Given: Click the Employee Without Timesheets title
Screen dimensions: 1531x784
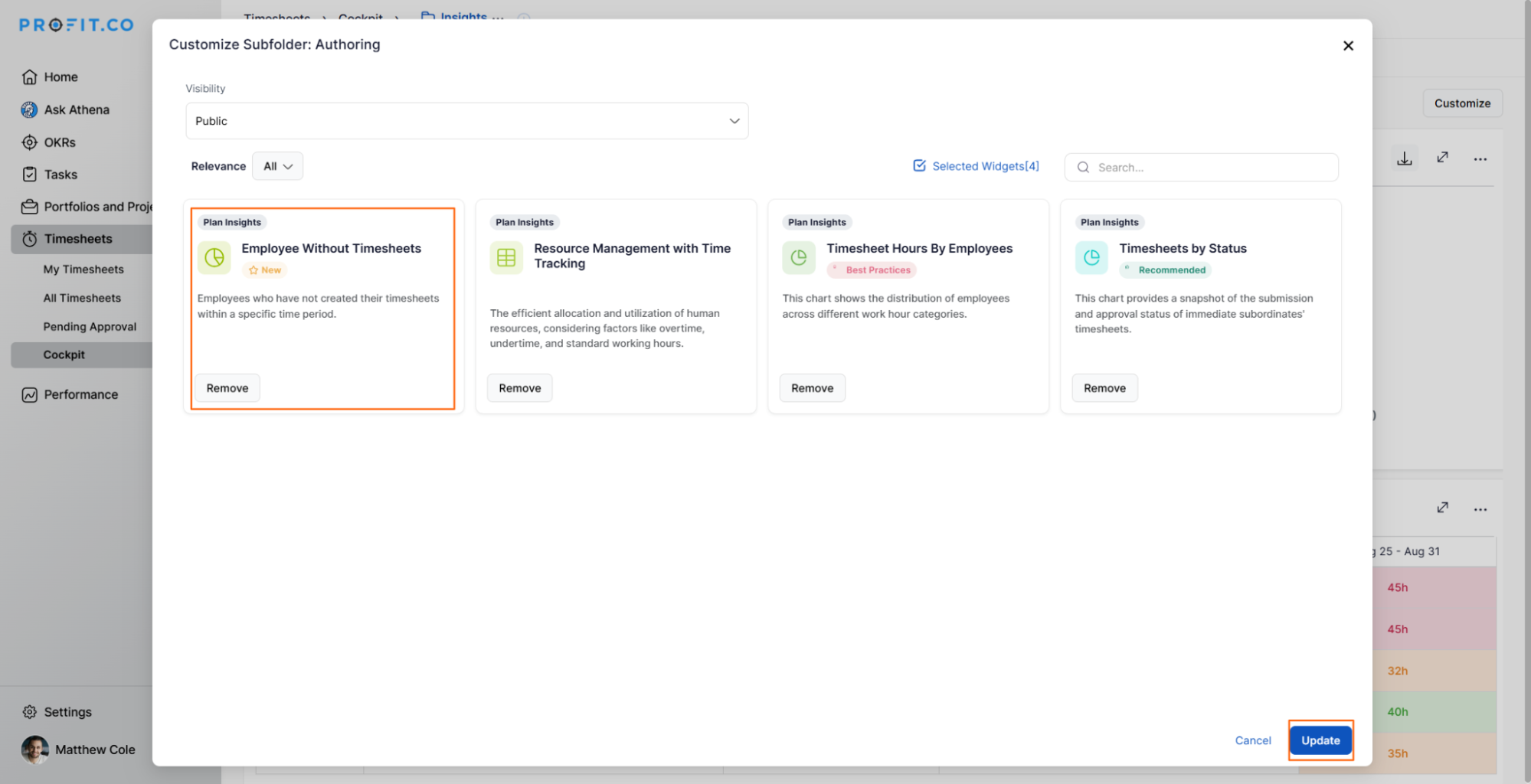Looking at the screenshot, I should (332, 249).
